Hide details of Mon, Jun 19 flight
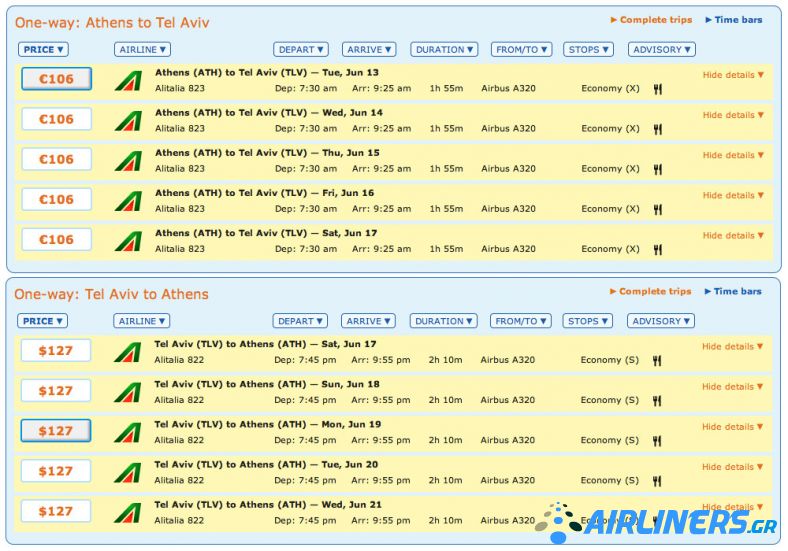The image size is (788, 551). pos(732,427)
